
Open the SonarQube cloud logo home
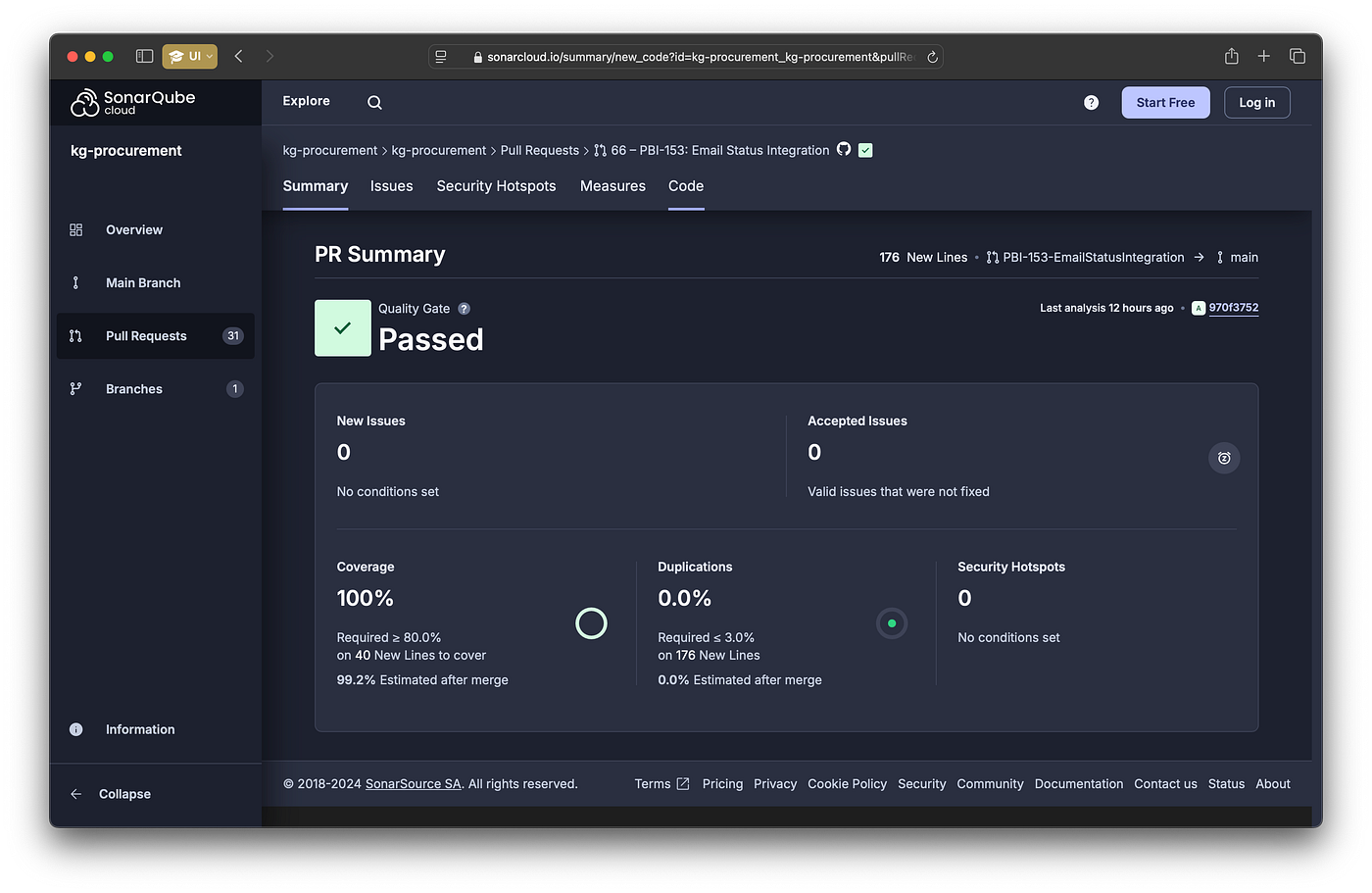132,102
